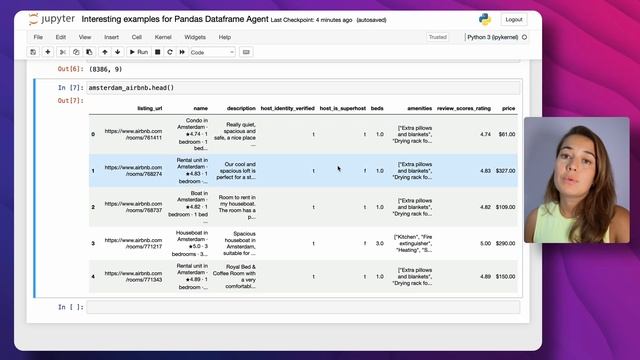Click the $150.00 price cell
The image size is (640, 360).
point(505,276)
